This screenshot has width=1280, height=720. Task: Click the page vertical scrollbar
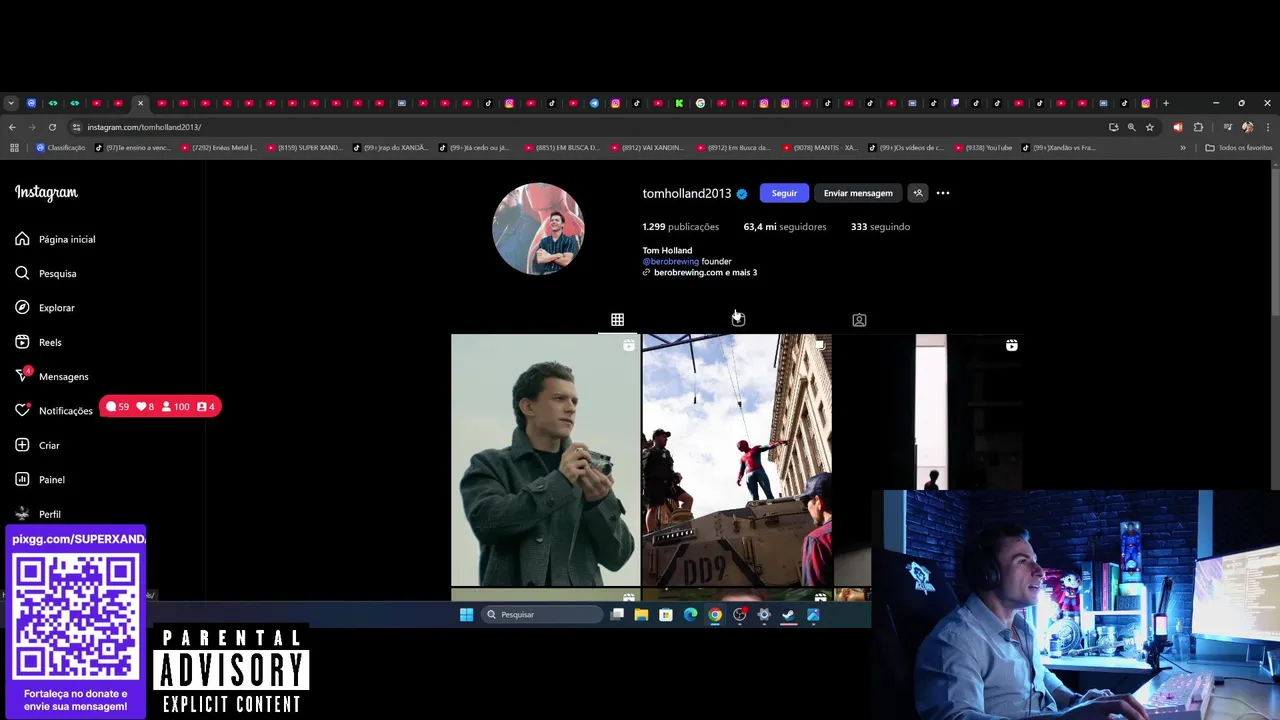1275,240
